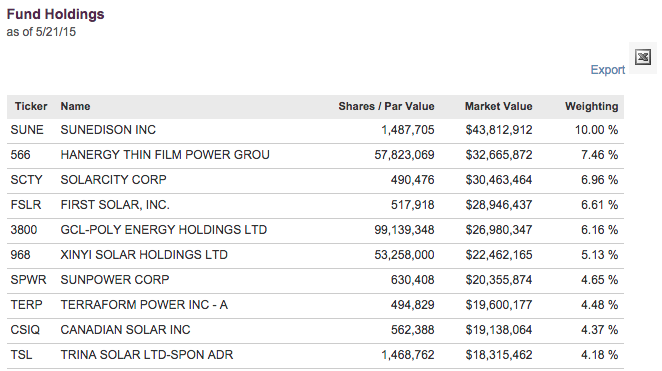This screenshot has height=371, width=662.
Task: Click the 99,139,348 shares value
Action: coord(404,230)
